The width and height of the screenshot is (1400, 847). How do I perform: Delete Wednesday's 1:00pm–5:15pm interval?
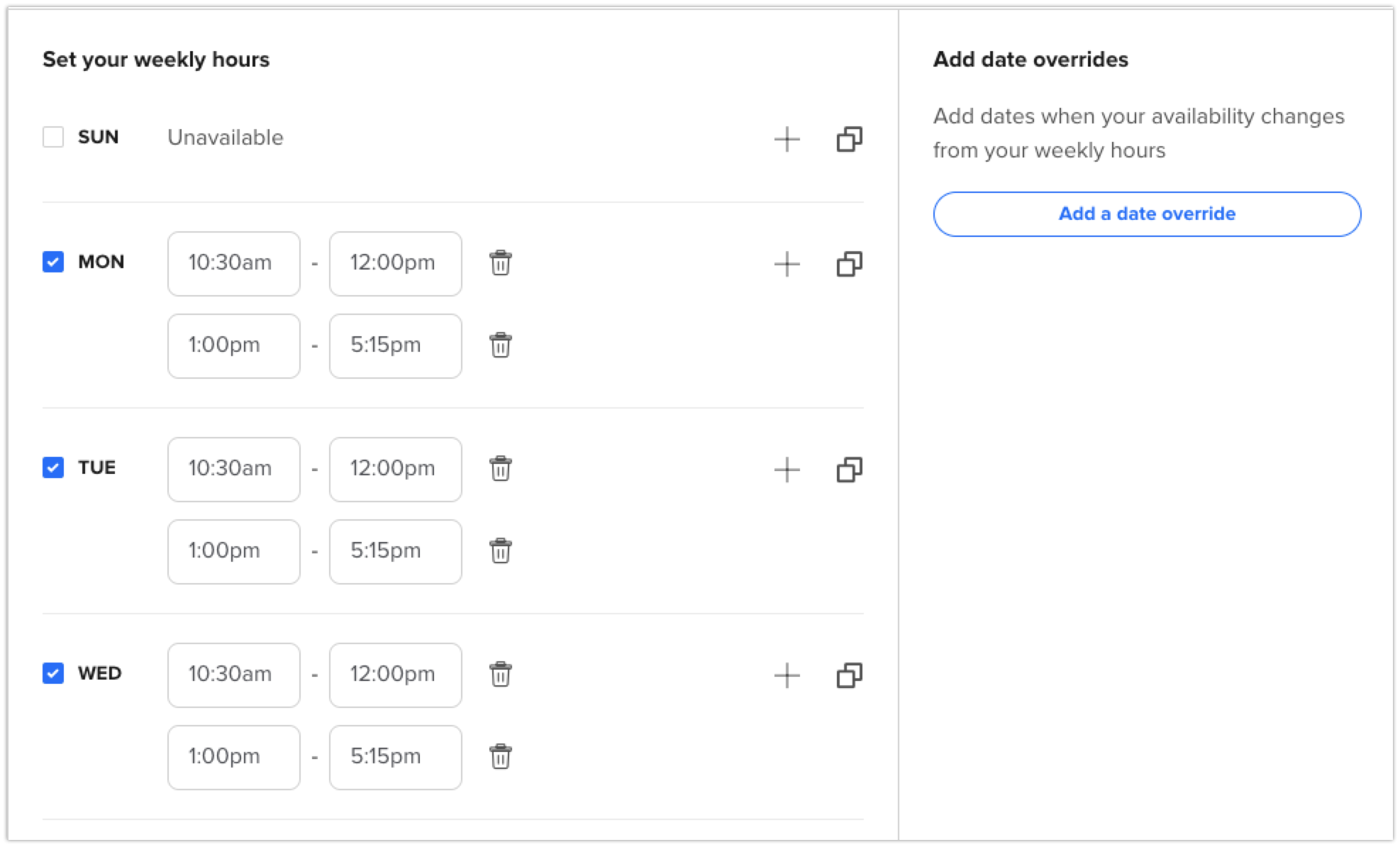tap(500, 757)
